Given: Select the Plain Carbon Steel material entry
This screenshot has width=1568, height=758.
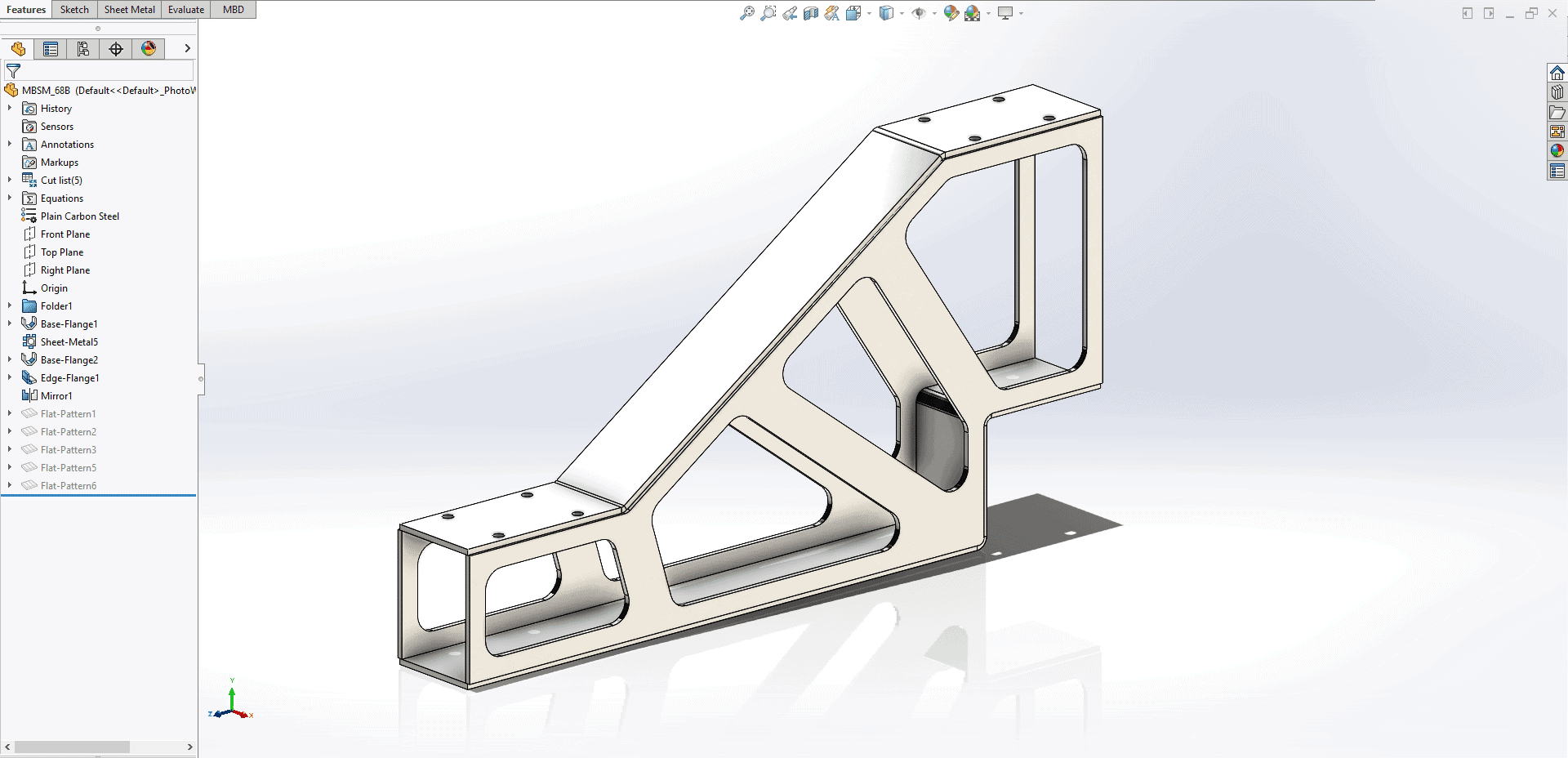Looking at the screenshot, I should pyautogui.click(x=79, y=216).
